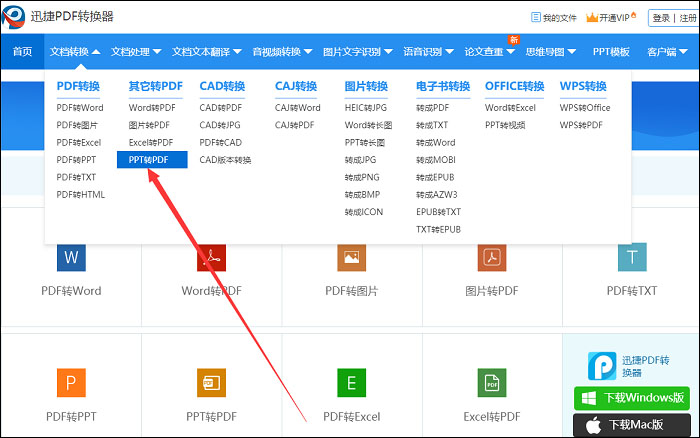This screenshot has width=700, height=438.
Task: Select TXT转EPUB menu entry
Action: pos(438,229)
